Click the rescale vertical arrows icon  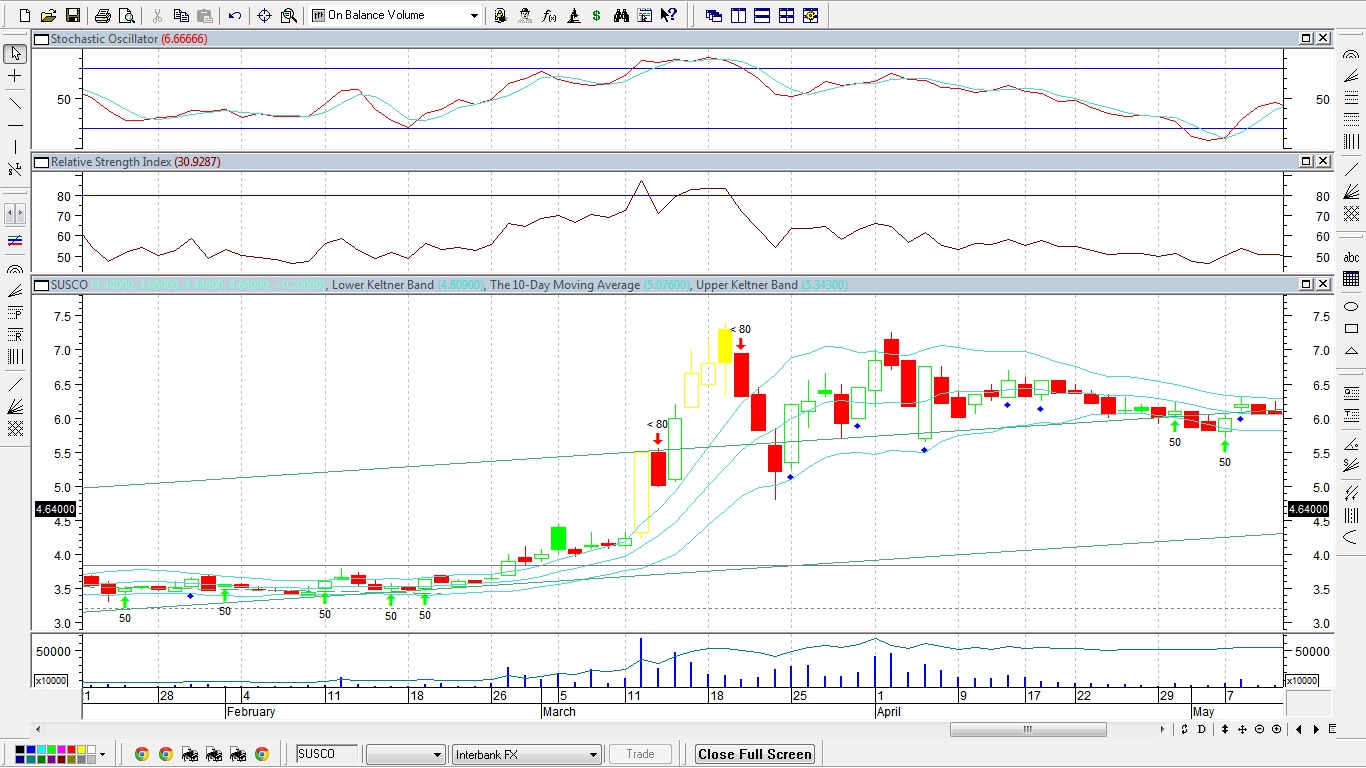click(x=1225, y=729)
